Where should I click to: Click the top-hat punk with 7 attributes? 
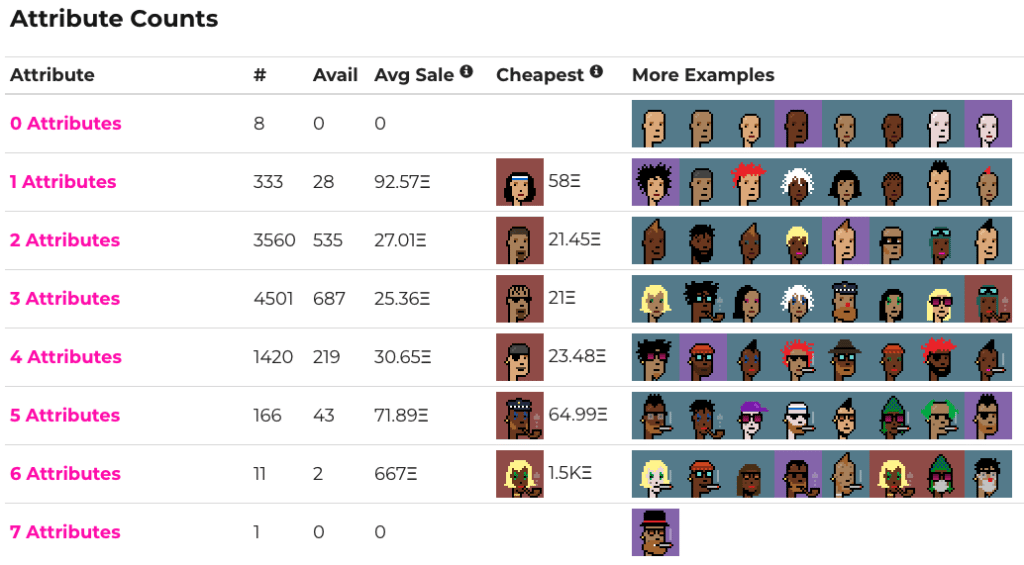[656, 532]
